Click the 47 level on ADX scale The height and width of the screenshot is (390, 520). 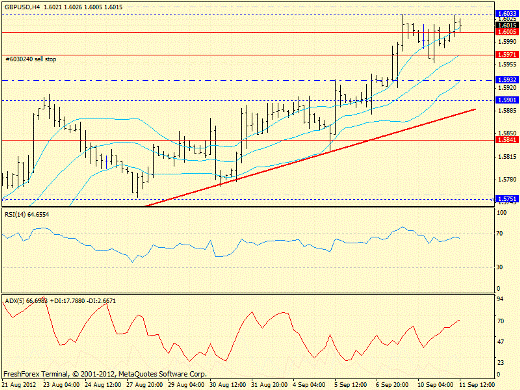pos(500,342)
